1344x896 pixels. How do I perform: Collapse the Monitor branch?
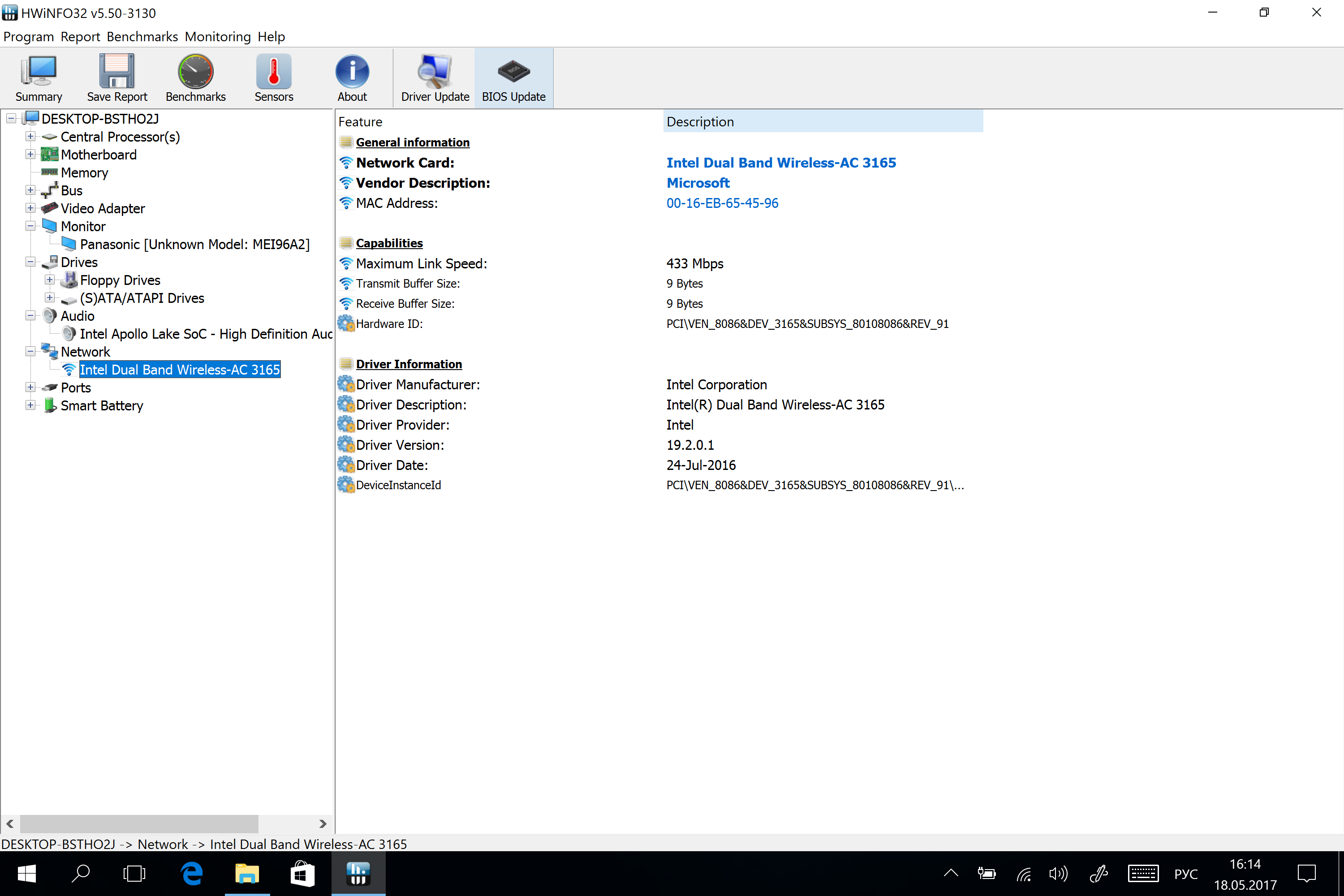(x=30, y=226)
